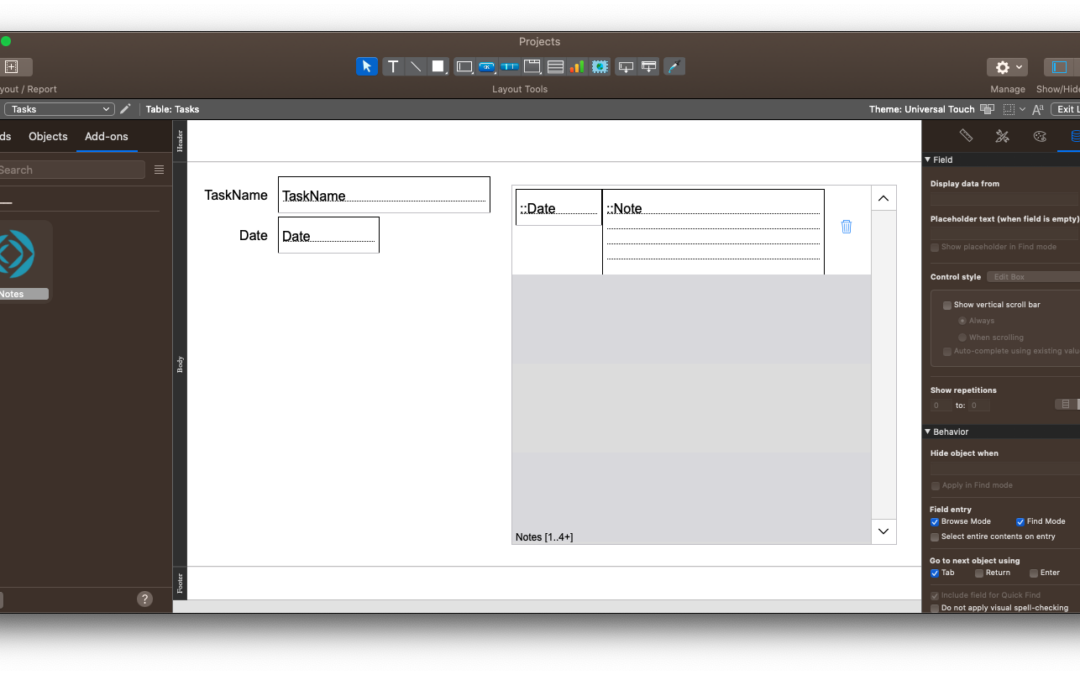Select the Notes add-on icon
This screenshot has width=1080, height=675.
[18, 254]
